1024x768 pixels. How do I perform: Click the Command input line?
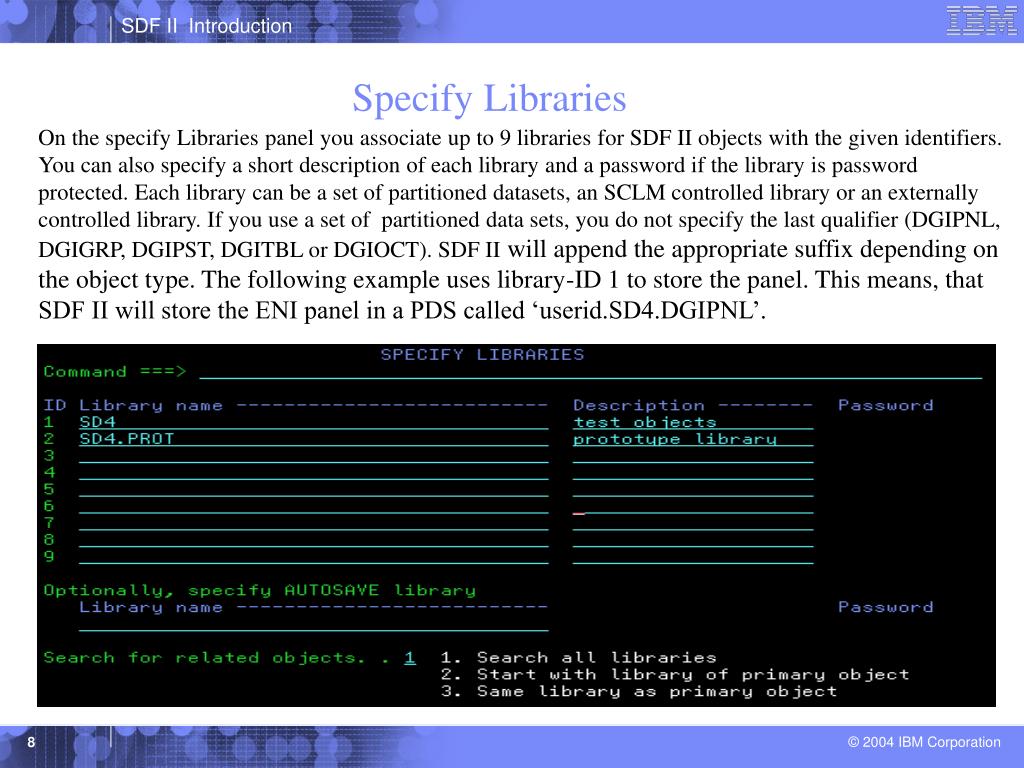tap(590, 372)
